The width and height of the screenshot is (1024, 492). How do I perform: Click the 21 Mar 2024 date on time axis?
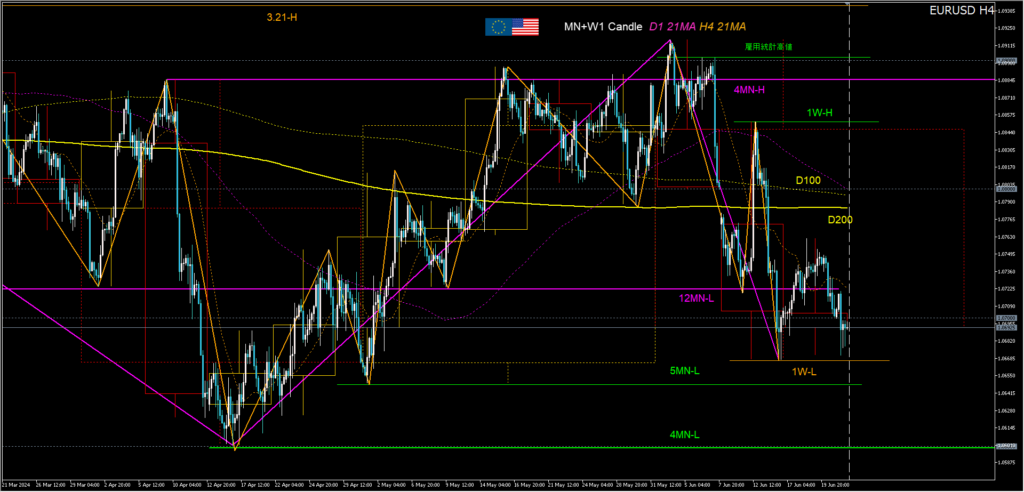16,484
